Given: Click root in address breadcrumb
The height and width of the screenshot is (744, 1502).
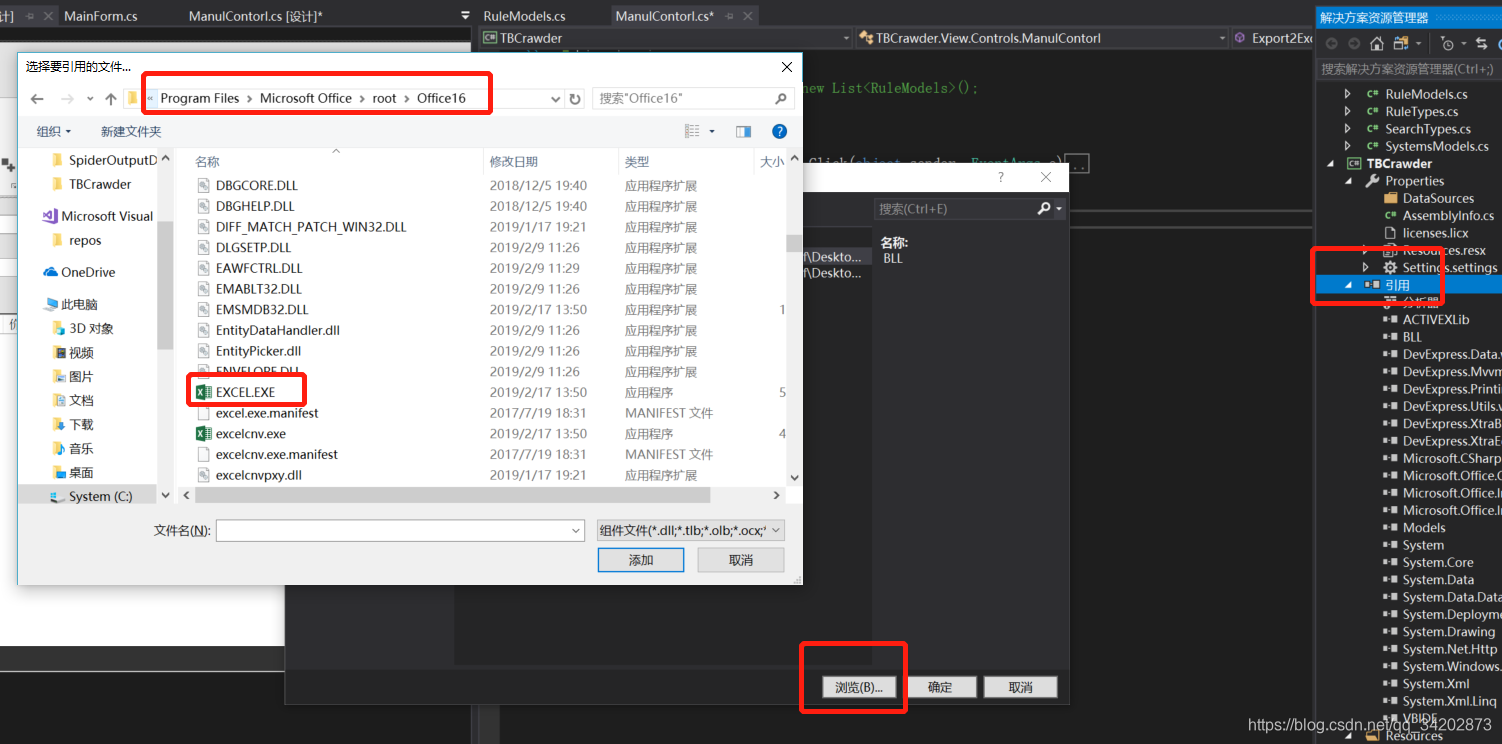Looking at the screenshot, I should click(x=385, y=98).
